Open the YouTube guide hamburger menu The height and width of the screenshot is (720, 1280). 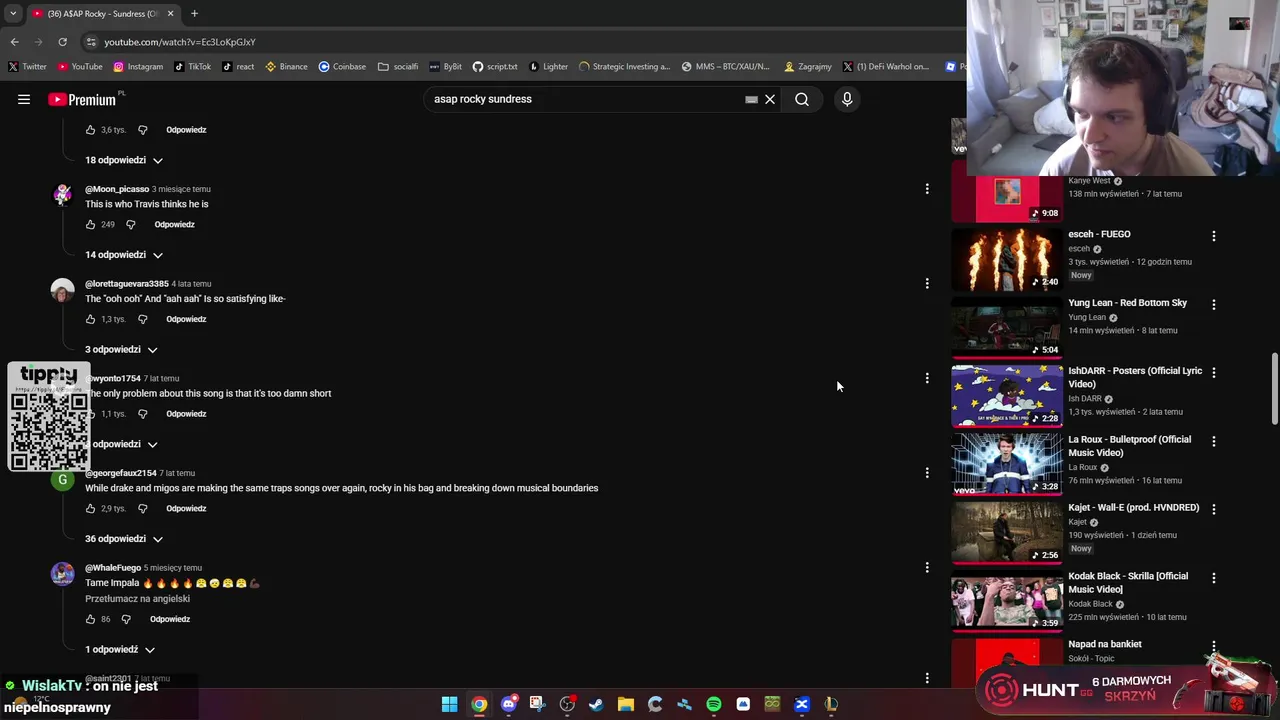[x=24, y=99]
